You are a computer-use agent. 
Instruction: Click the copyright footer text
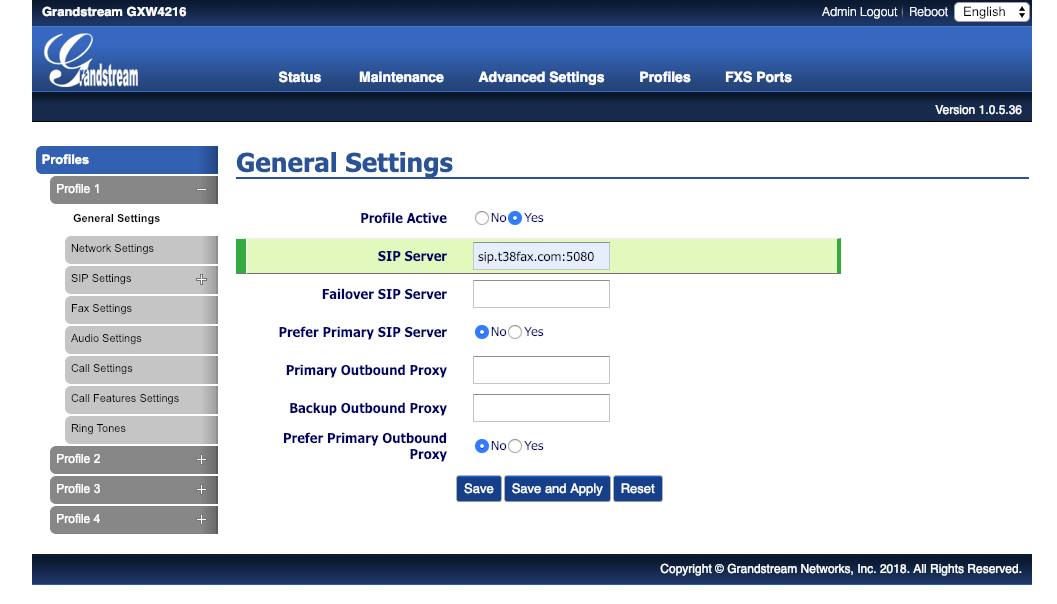point(841,569)
